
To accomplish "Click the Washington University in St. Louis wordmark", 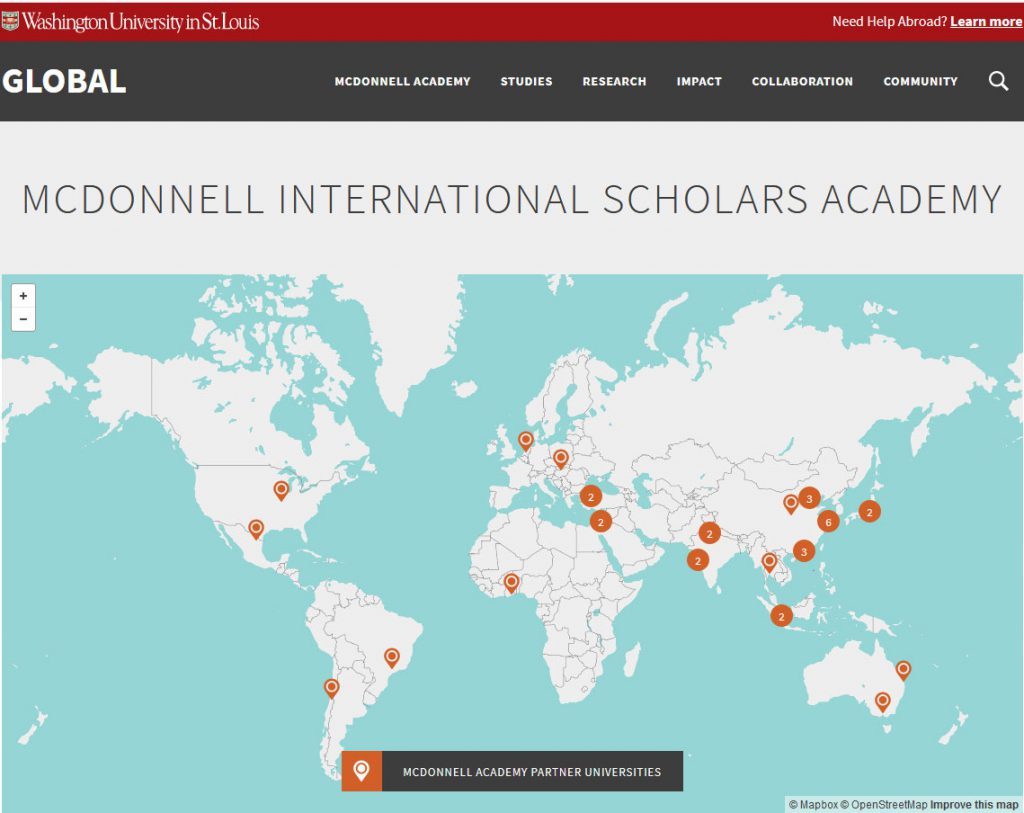I will (140, 22).
